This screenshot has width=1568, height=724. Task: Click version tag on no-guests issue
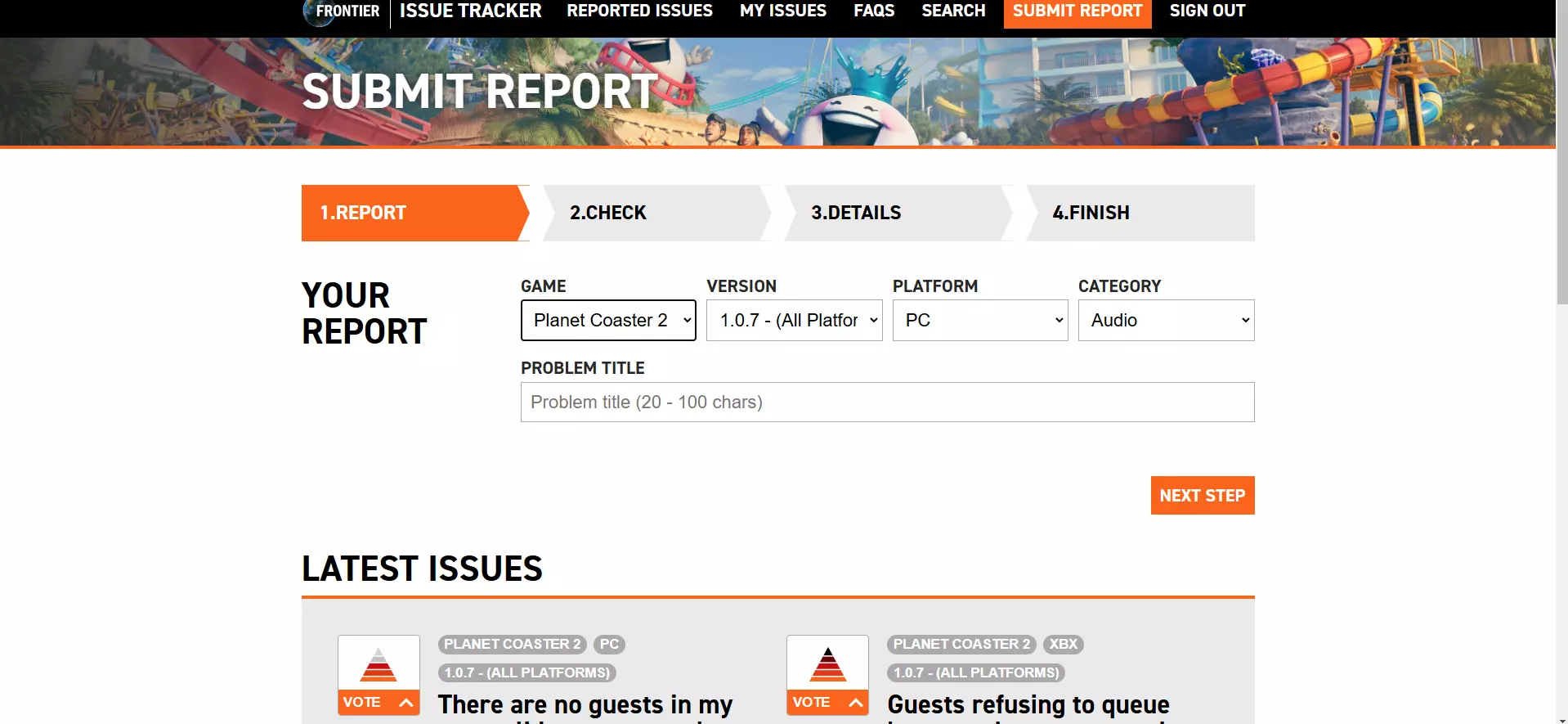527,672
